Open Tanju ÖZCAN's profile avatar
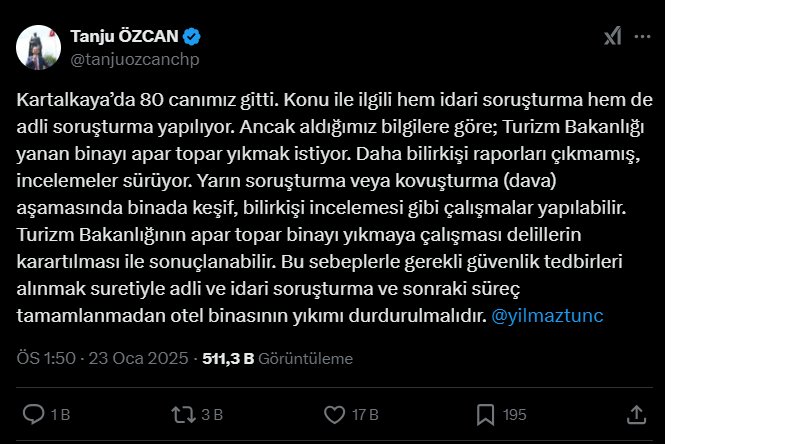The image size is (800, 444). coord(38,47)
